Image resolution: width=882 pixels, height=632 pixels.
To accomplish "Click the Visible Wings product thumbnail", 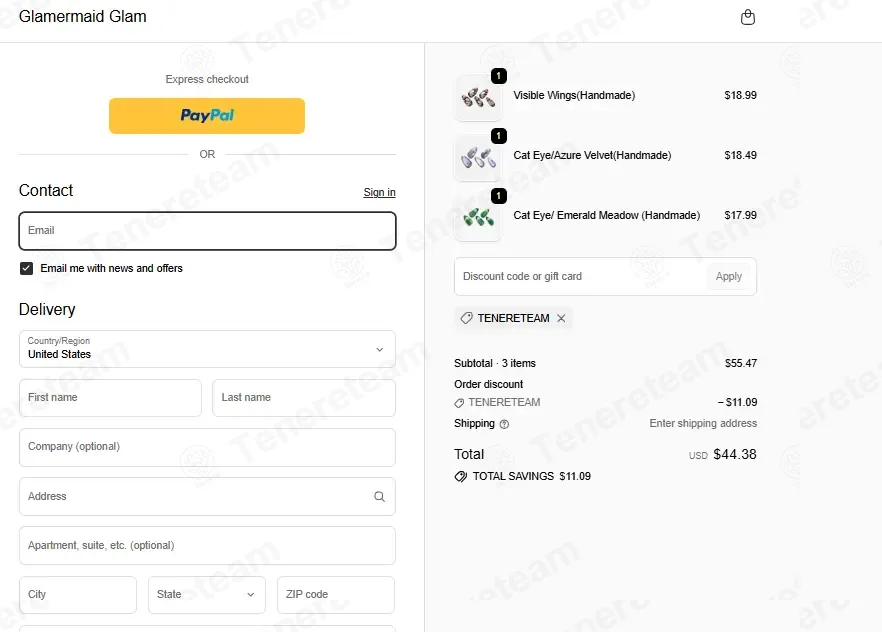I will point(478,98).
